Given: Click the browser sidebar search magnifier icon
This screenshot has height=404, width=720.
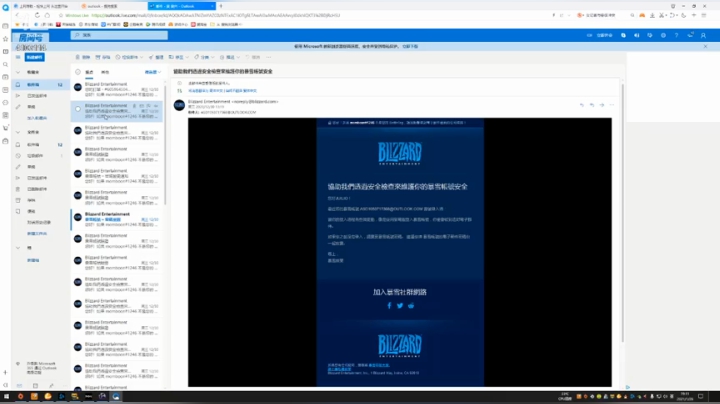Looking at the screenshot, I should coord(6,65).
